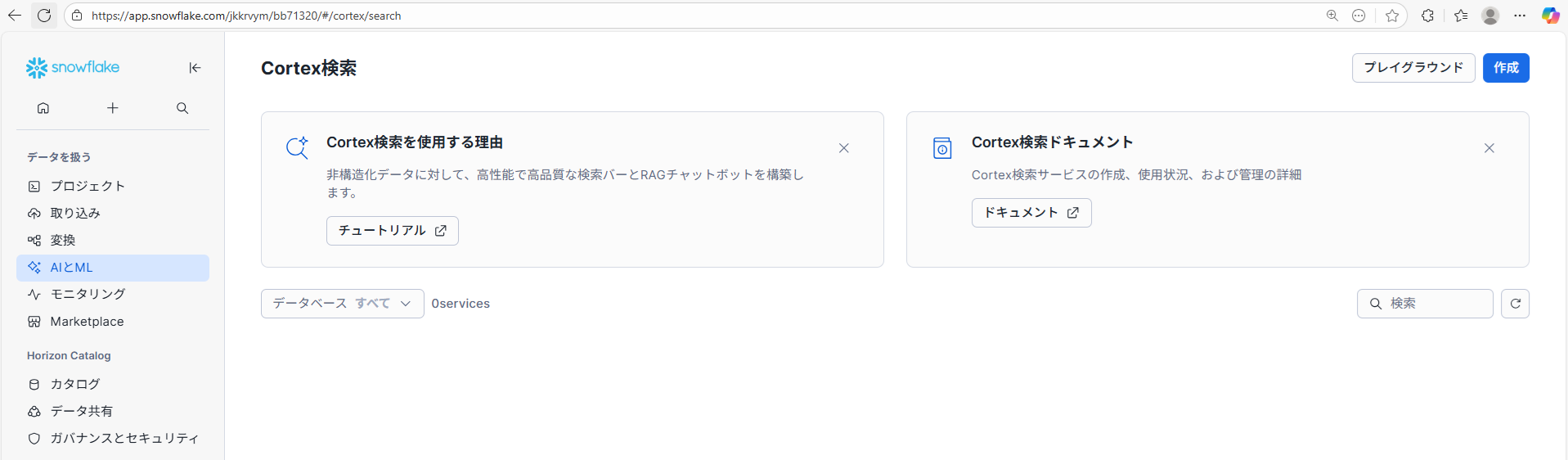Open モニタリング in the sidebar
1568x460 pixels.
[x=113, y=294]
